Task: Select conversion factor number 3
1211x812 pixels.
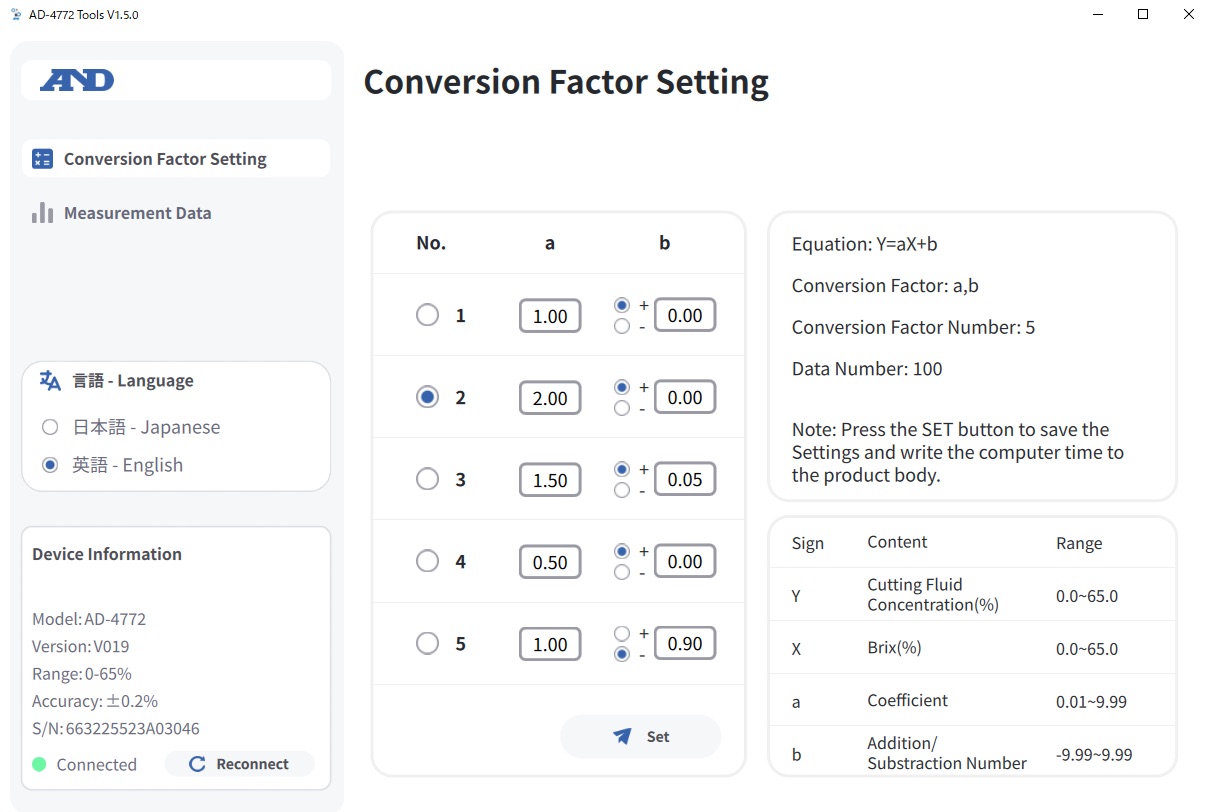Action: point(427,479)
